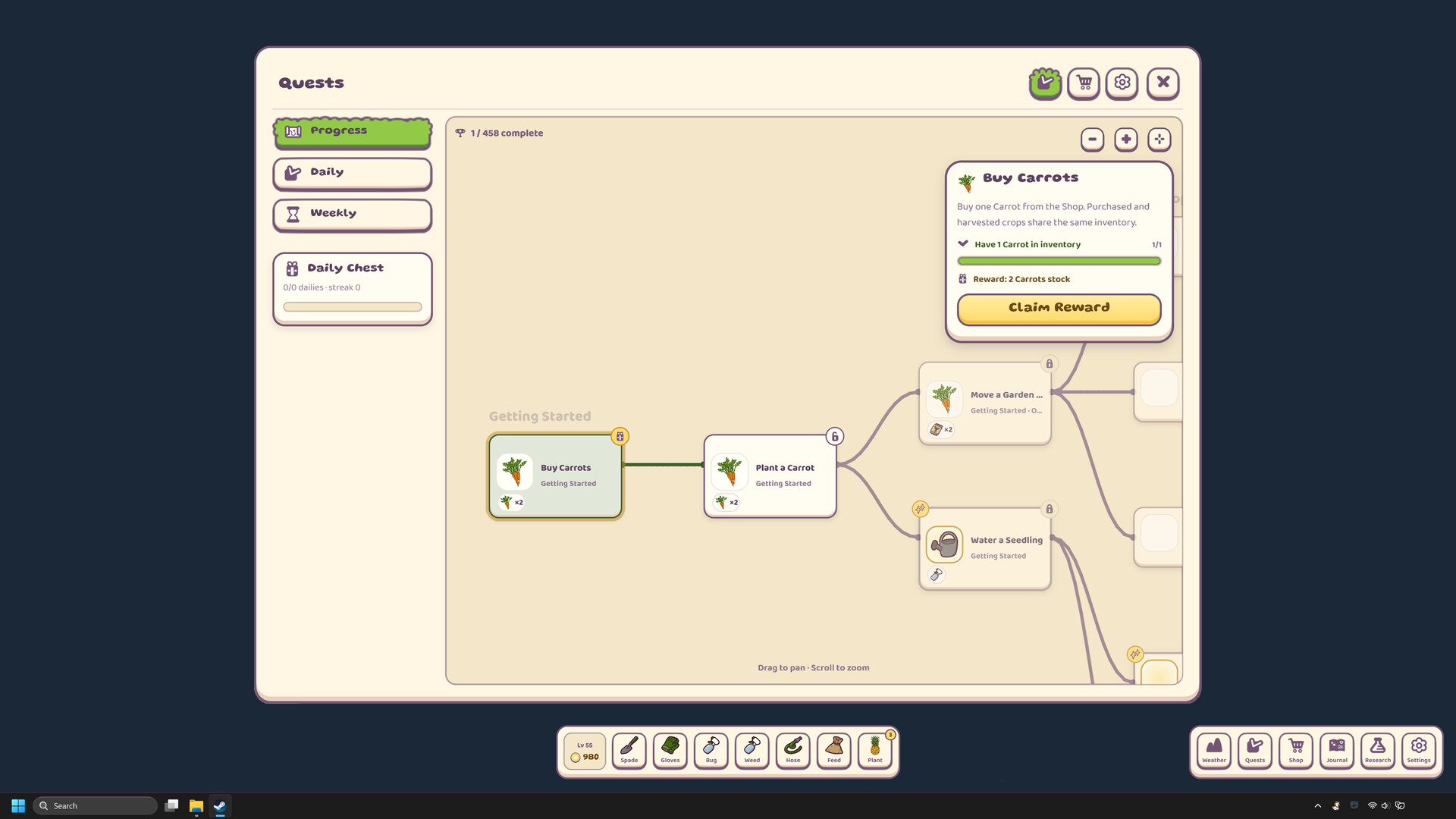Image resolution: width=1456 pixels, height=819 pixels.
Task: Select the Bug spray tool
Action: (711, 751)
